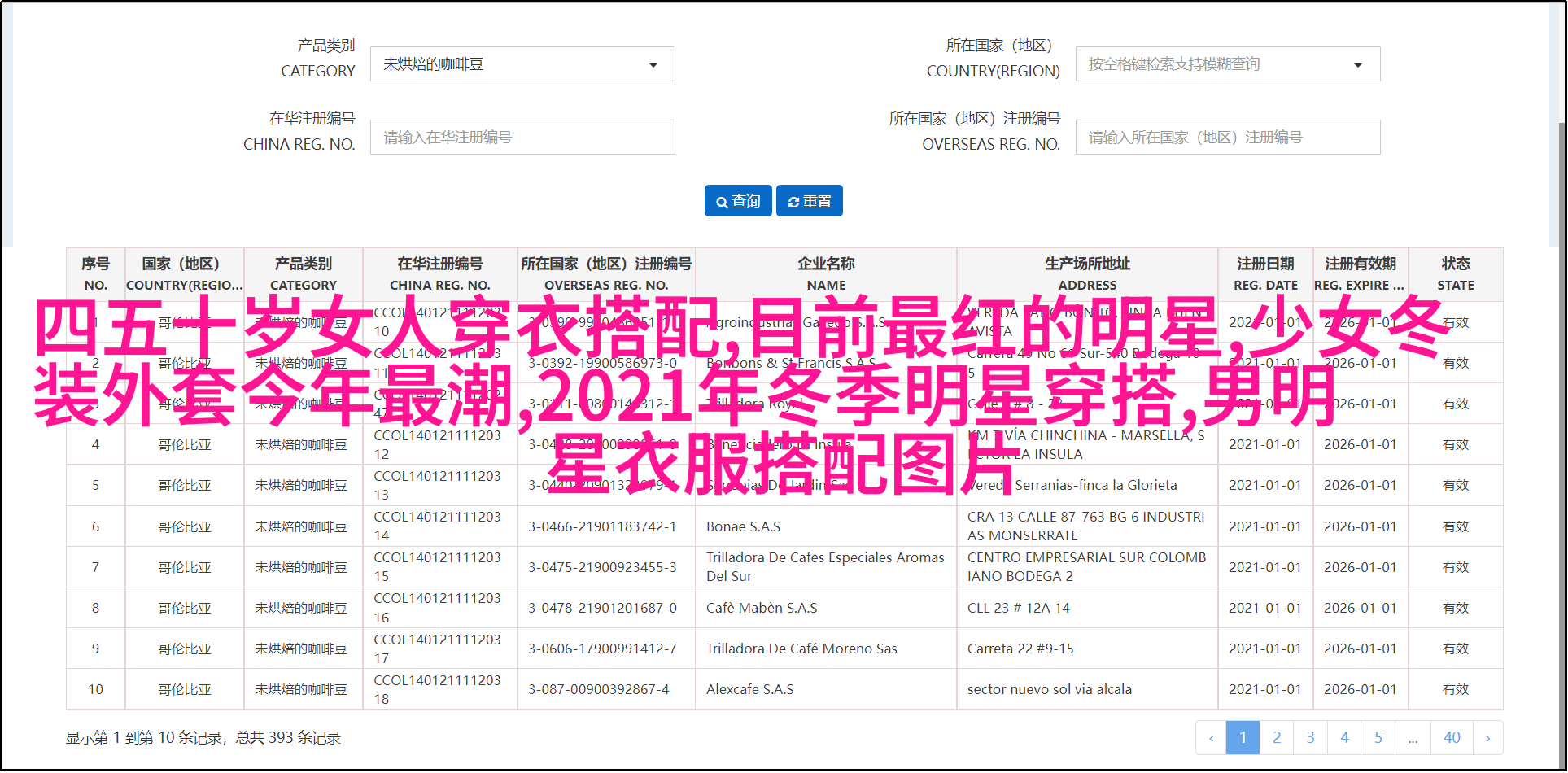Select page 4 in pagination

point(1345,738)
